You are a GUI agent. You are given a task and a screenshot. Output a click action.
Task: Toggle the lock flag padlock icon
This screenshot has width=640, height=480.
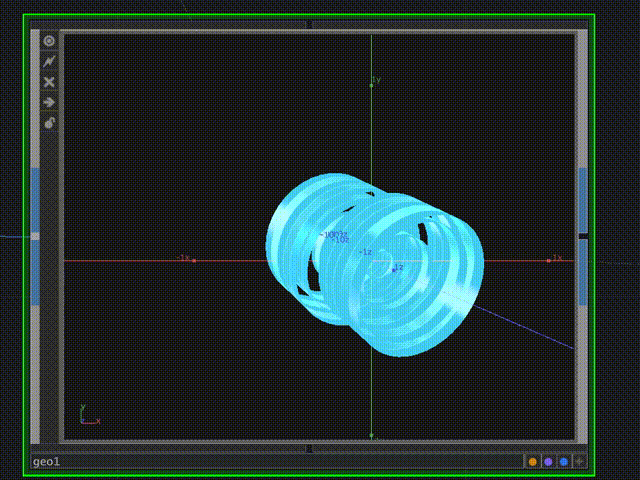[x=49, y=122]
